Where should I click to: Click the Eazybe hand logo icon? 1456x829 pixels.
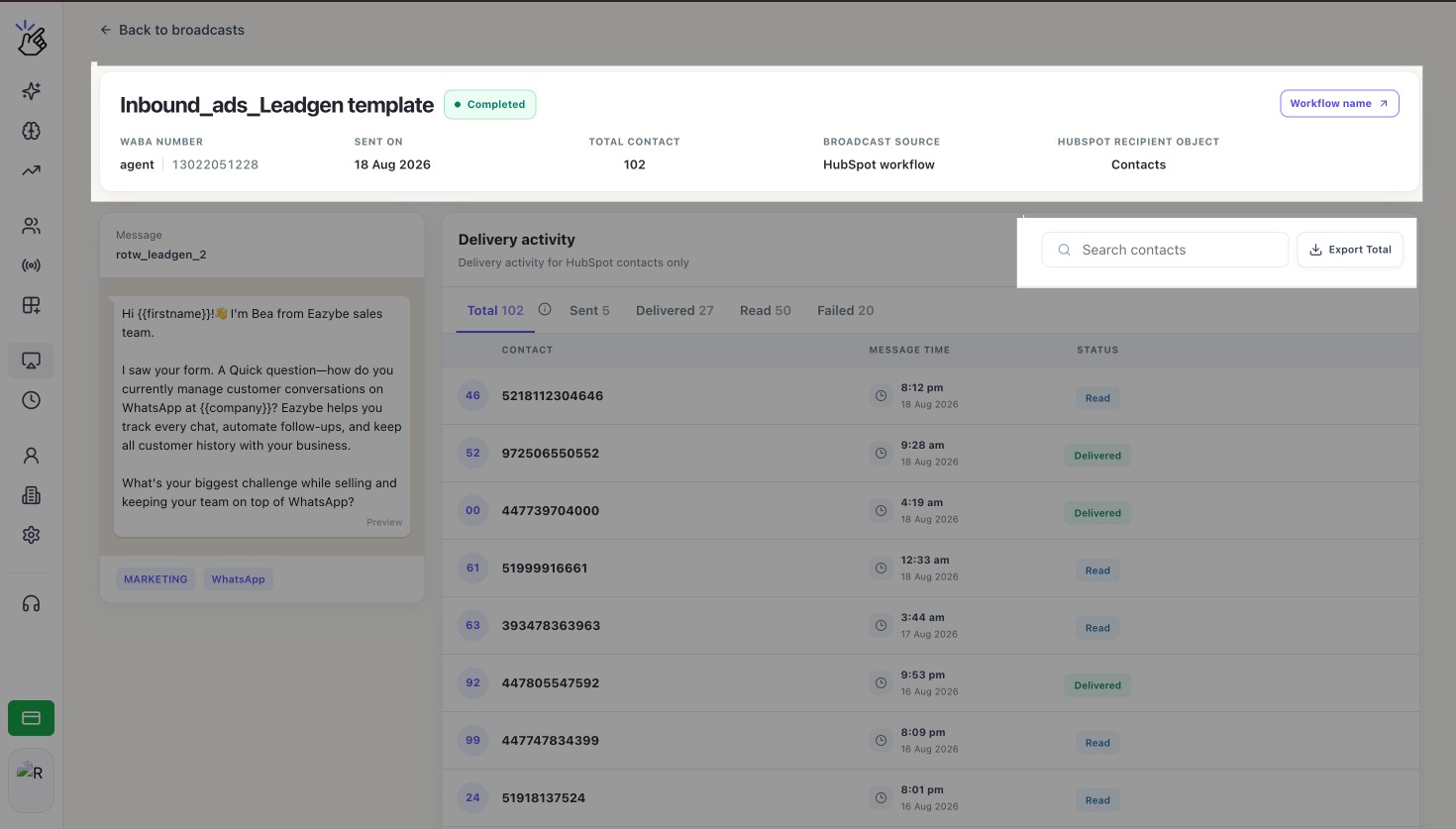click(32, 38)
